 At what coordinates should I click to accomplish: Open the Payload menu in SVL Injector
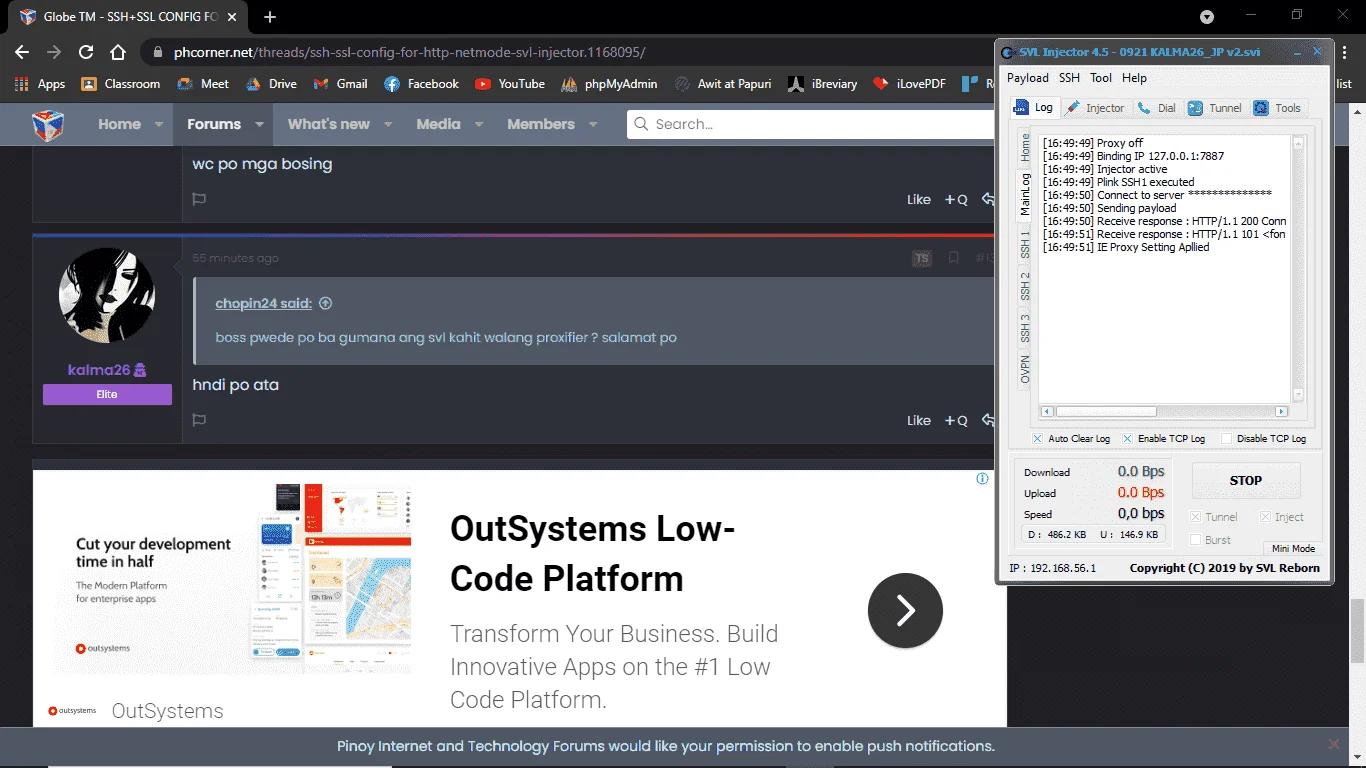tap(1028, 78)
